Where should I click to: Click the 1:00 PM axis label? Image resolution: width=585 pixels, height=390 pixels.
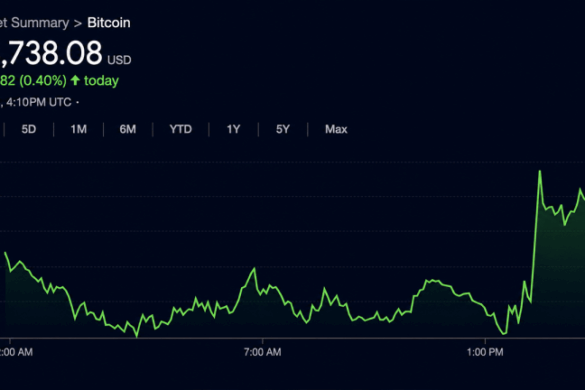click(x=485, y=352)
